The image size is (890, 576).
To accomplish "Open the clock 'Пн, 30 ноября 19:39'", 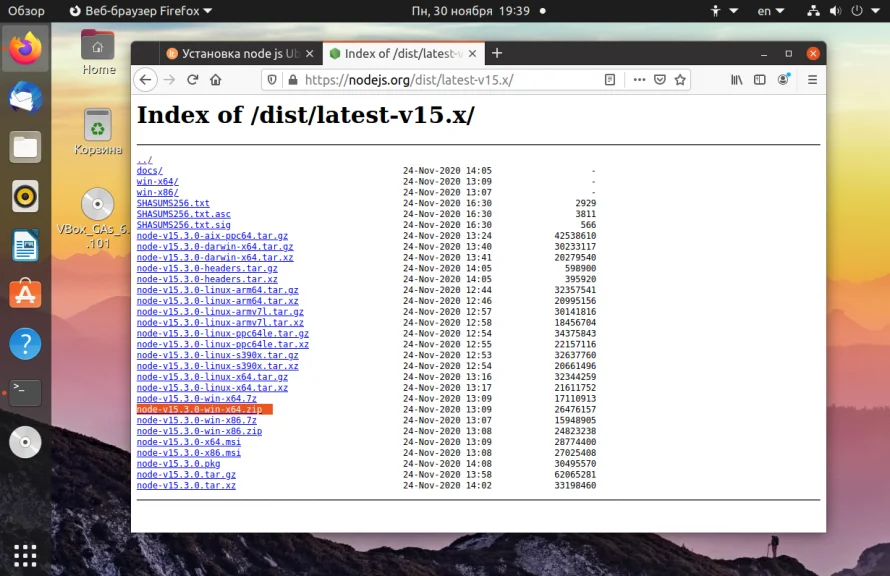I will (x=471, y=11).
